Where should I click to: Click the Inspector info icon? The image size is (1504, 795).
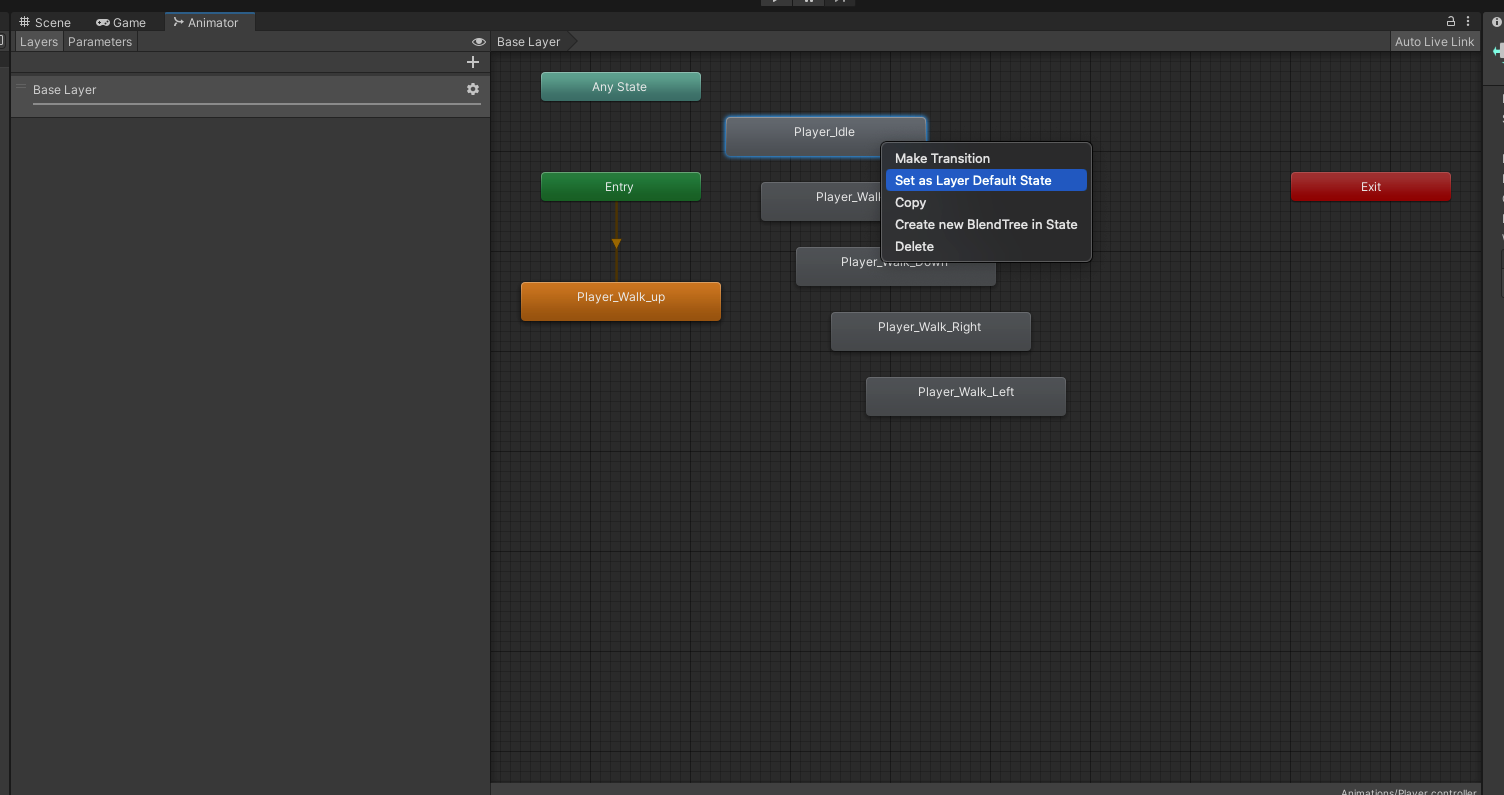(x=1496, y=22)
